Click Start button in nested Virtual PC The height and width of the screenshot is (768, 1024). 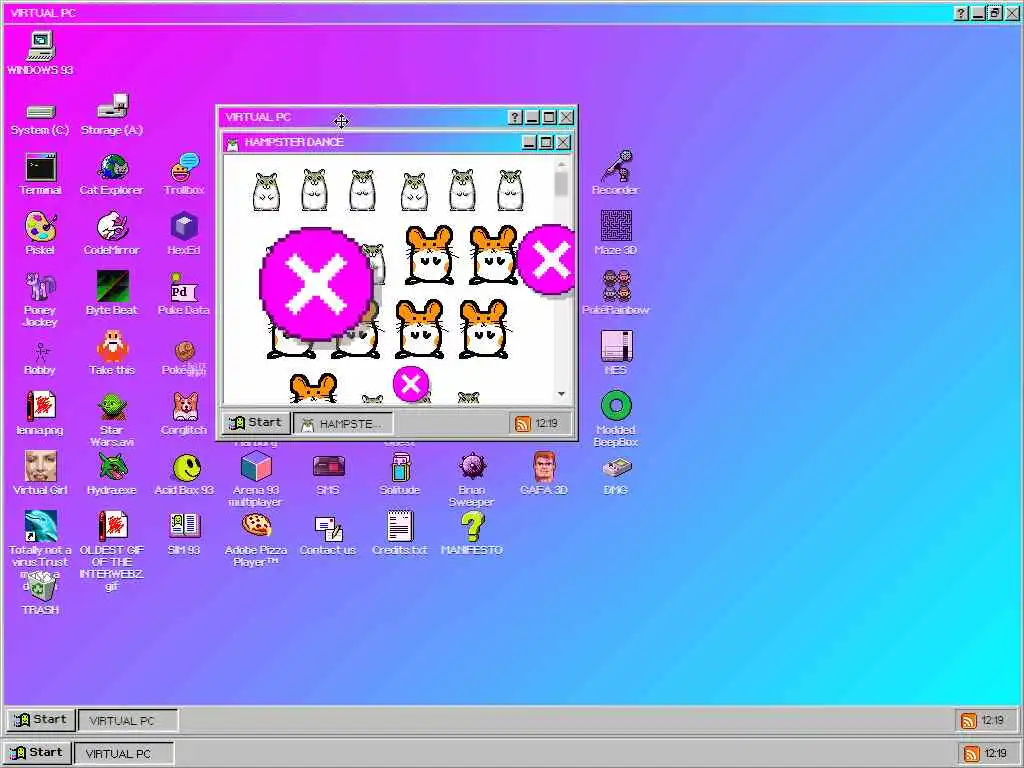[x=256, y=423]
